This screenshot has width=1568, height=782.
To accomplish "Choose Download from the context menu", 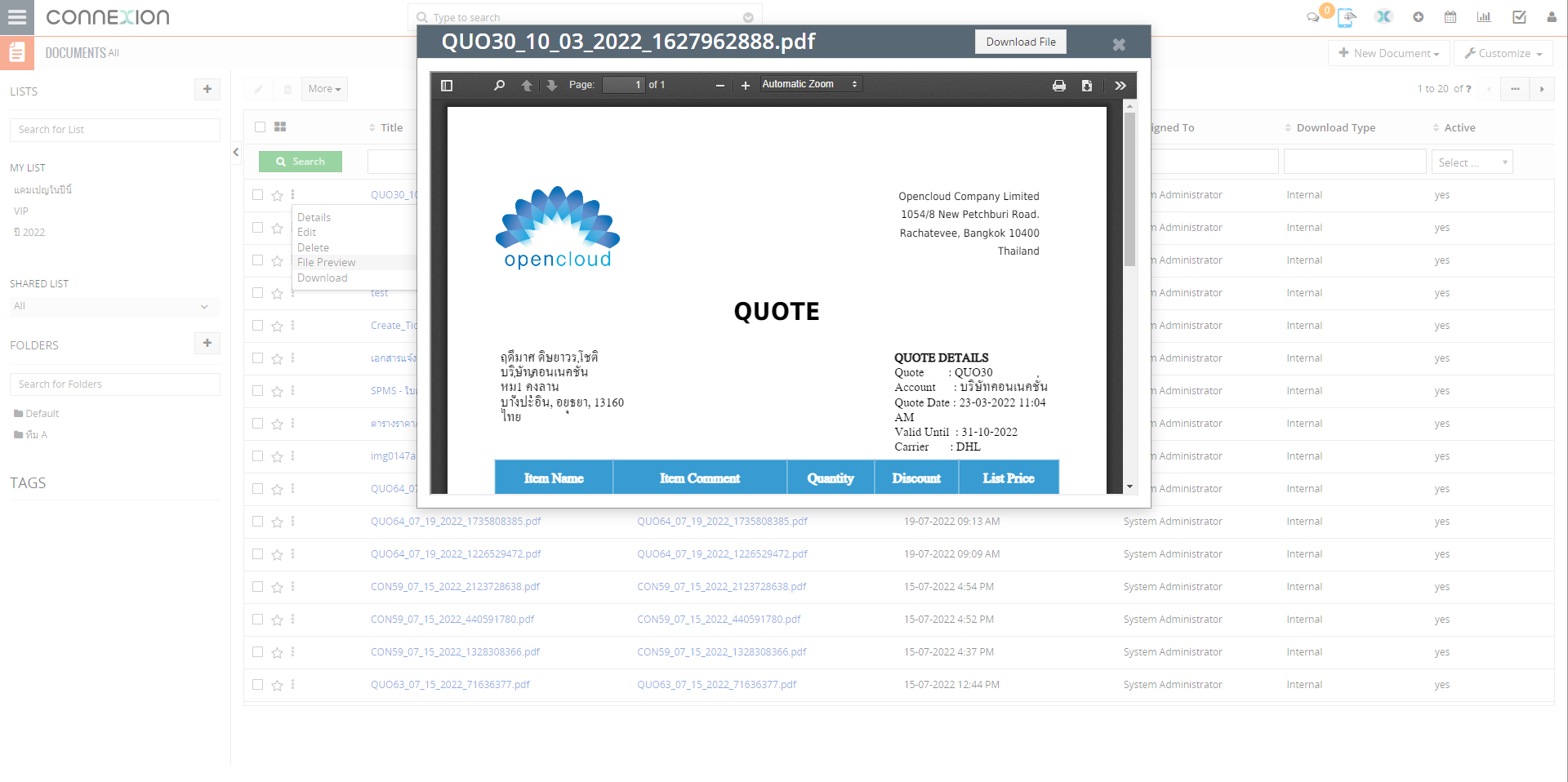I will (323, 278).
